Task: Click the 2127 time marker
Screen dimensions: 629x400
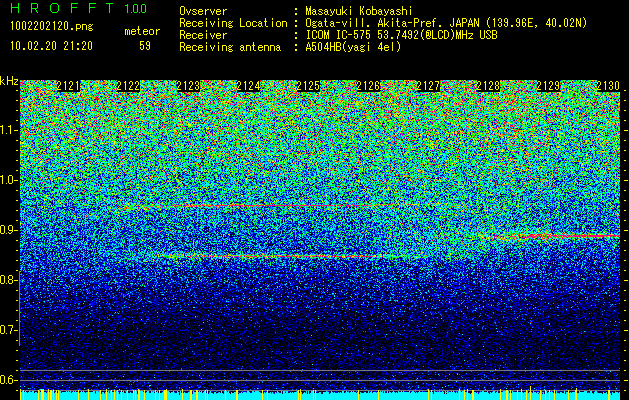Action: click(428, 86)
